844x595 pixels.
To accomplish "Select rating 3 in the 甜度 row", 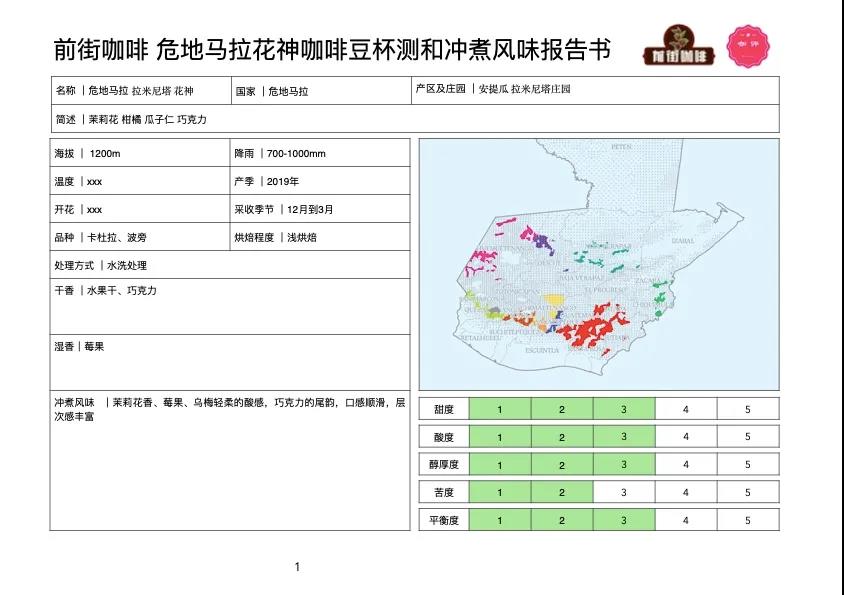I will (x=623, y=409).
